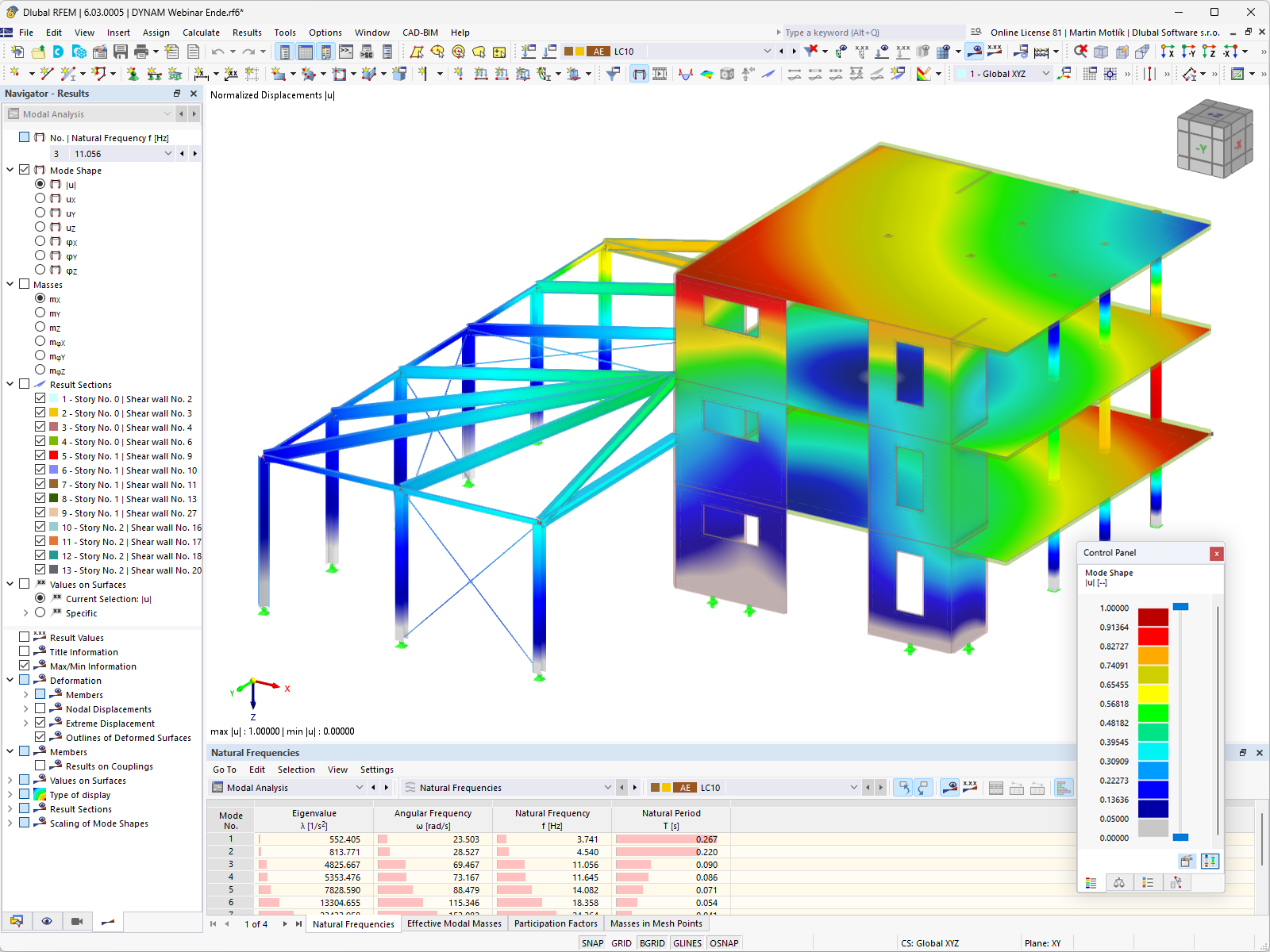Open the Results menu
The image size is (1270, 952).
tap(247, 33)
